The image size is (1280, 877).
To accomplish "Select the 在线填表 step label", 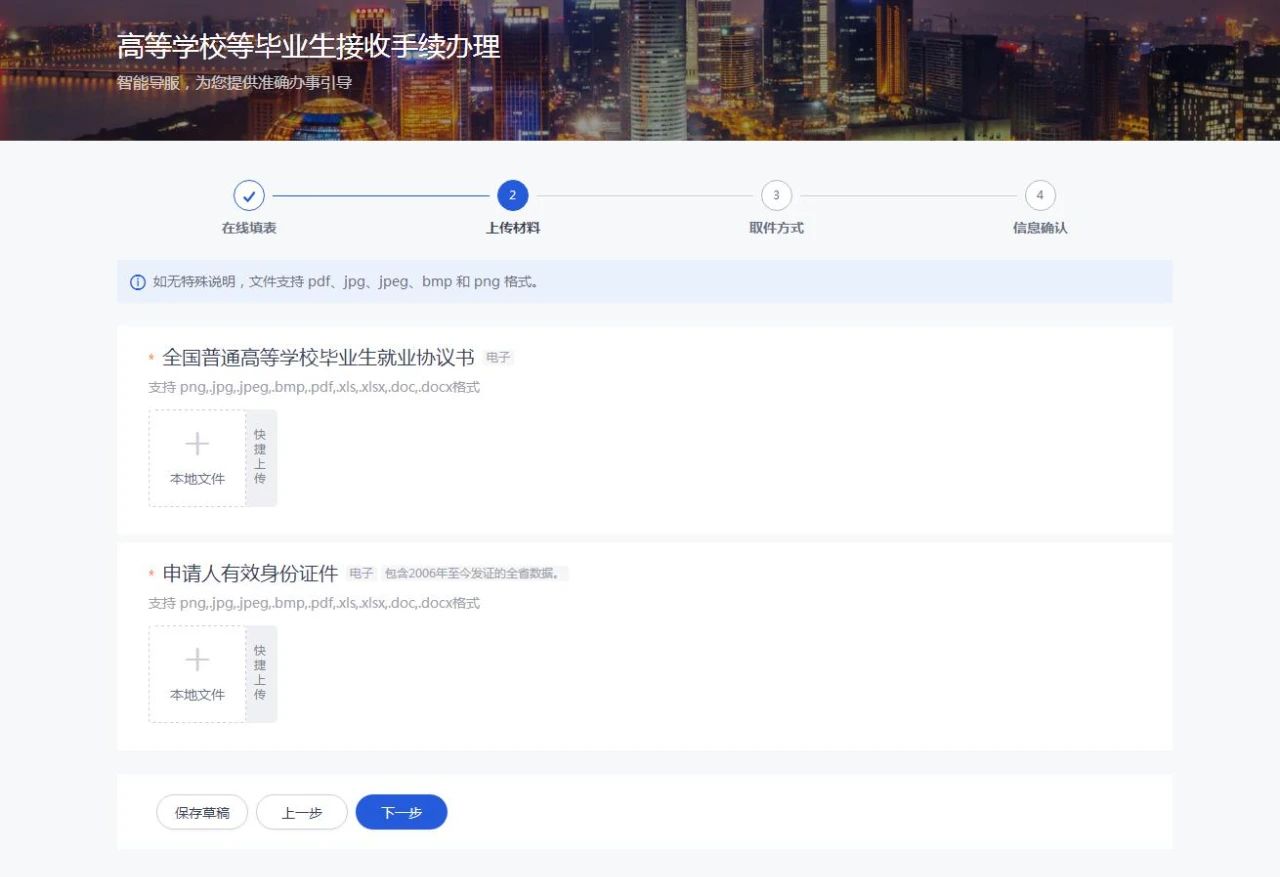I will 249,228.
